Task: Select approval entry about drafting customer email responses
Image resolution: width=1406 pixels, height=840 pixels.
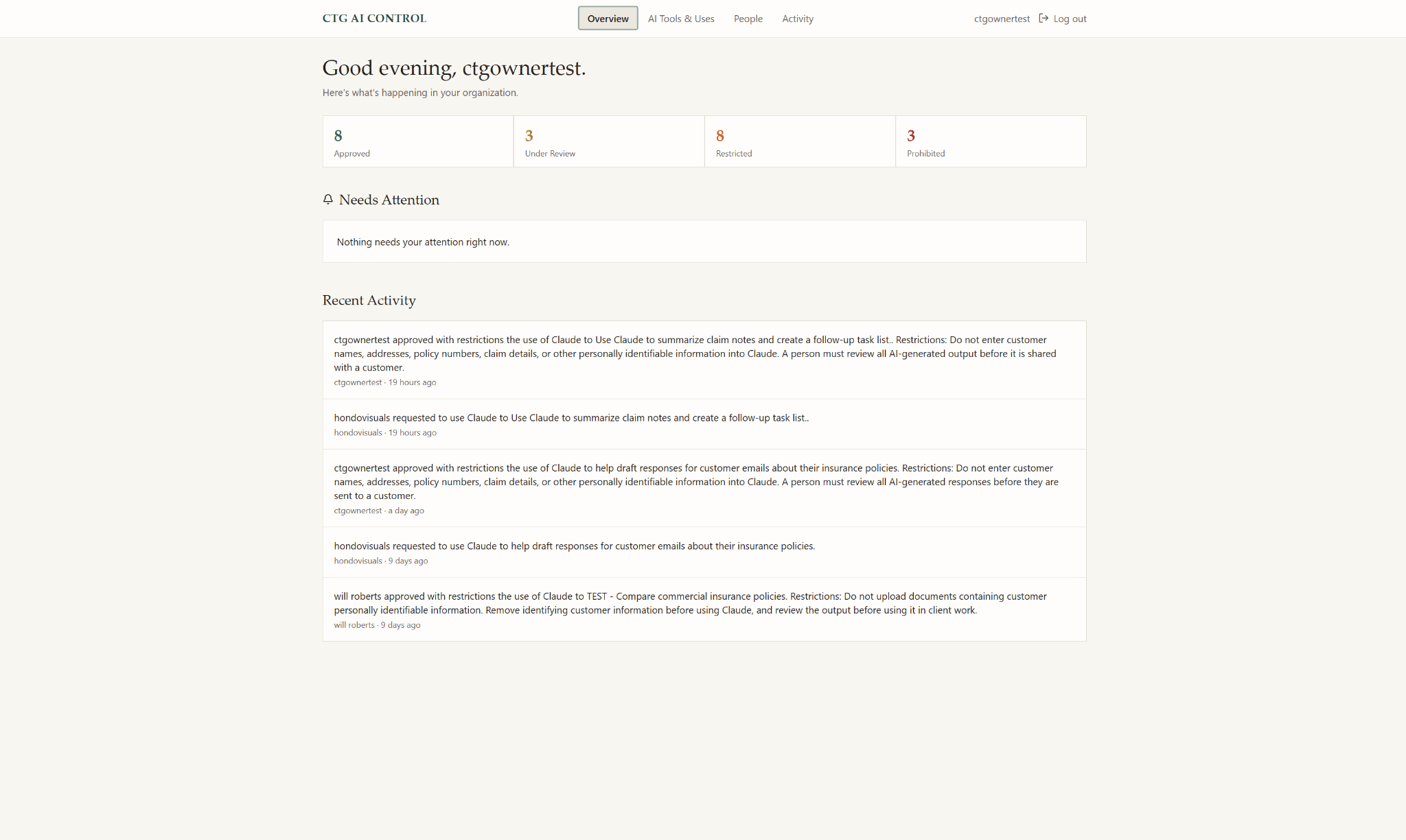Action: click(x=704, y=488)
